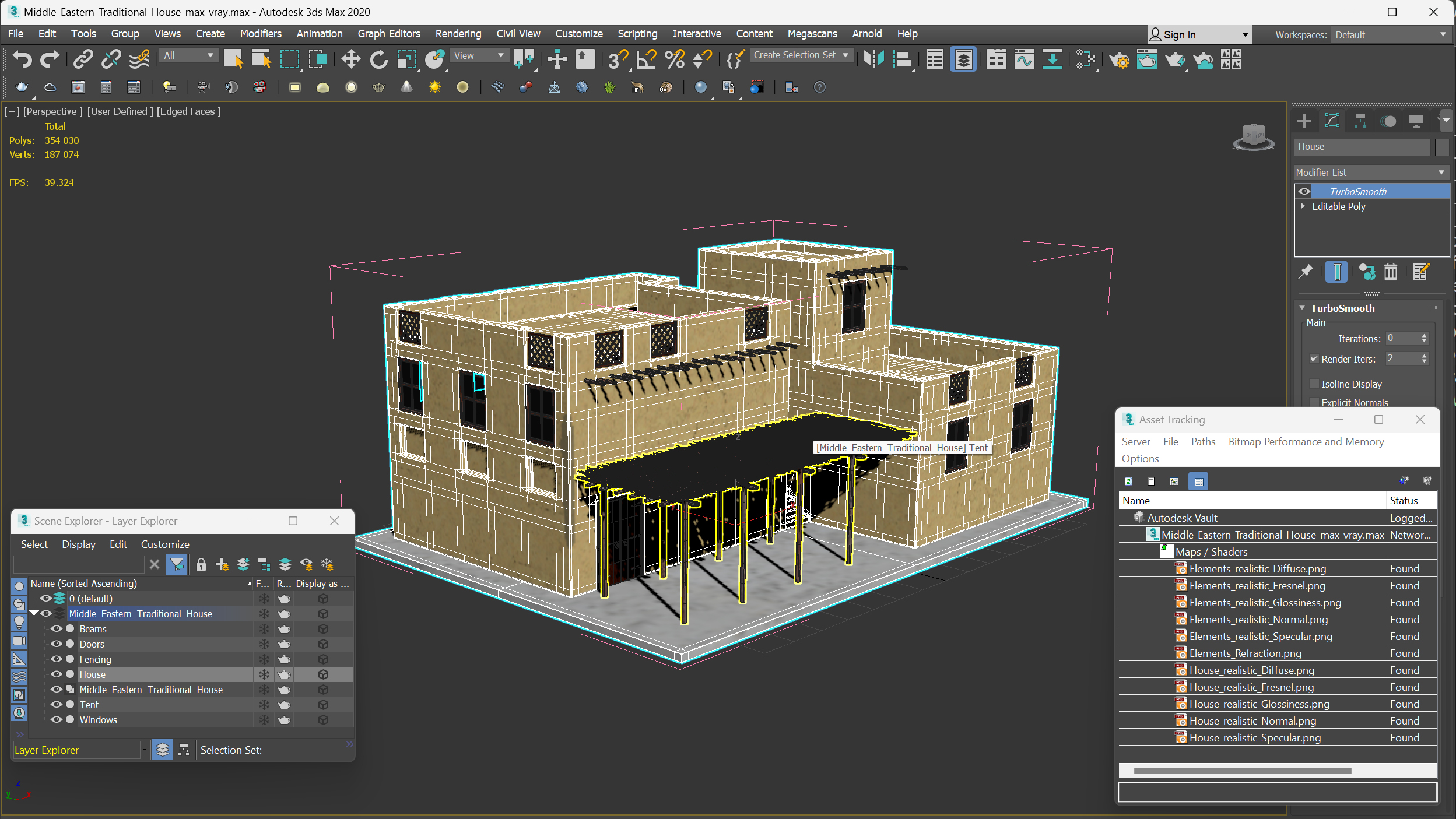Open the Graph Editors menu
1456x819 pixels.
pyautogui.click(x=388, y=34)
